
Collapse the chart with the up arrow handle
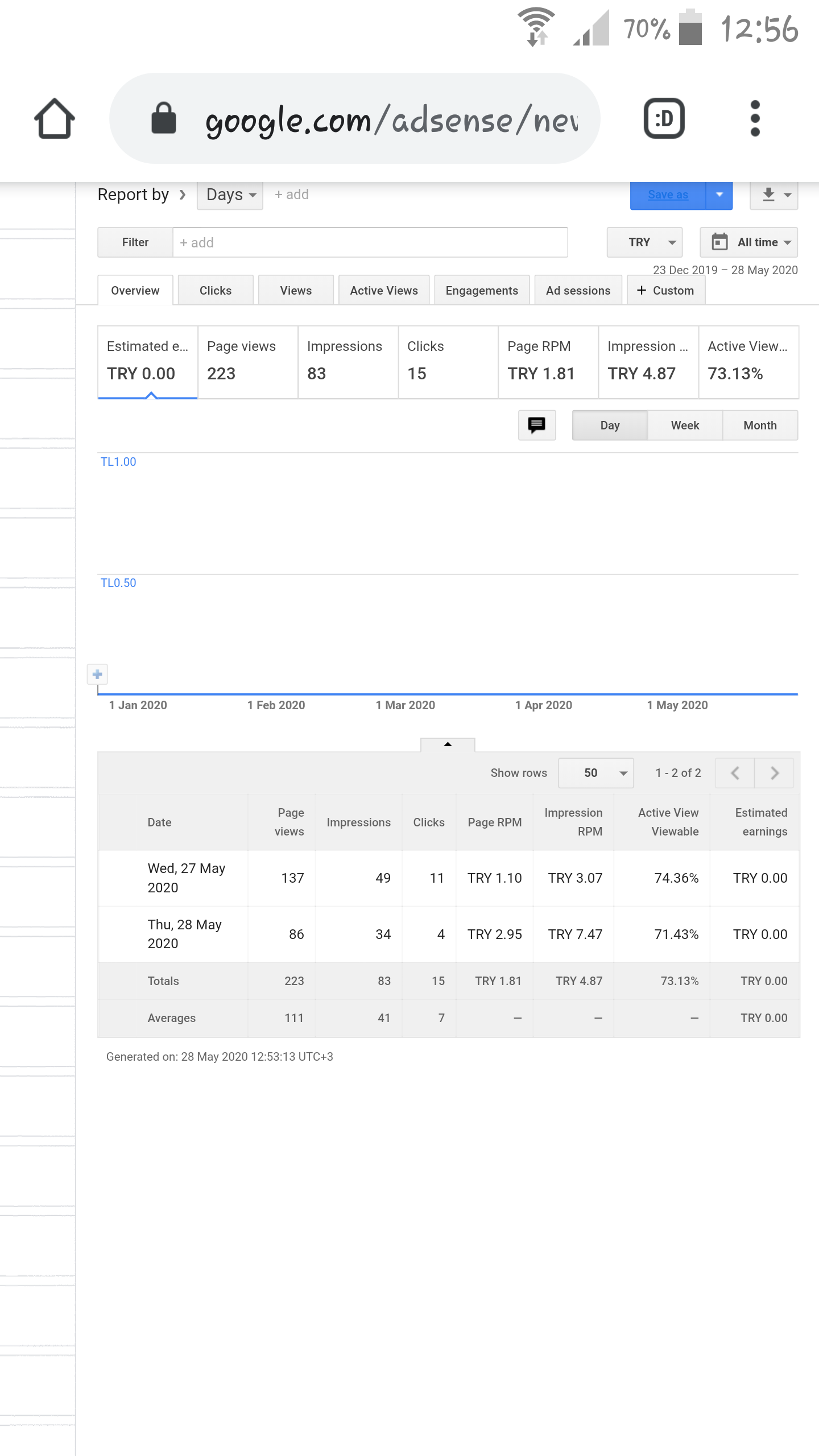(x=448, y=744)
